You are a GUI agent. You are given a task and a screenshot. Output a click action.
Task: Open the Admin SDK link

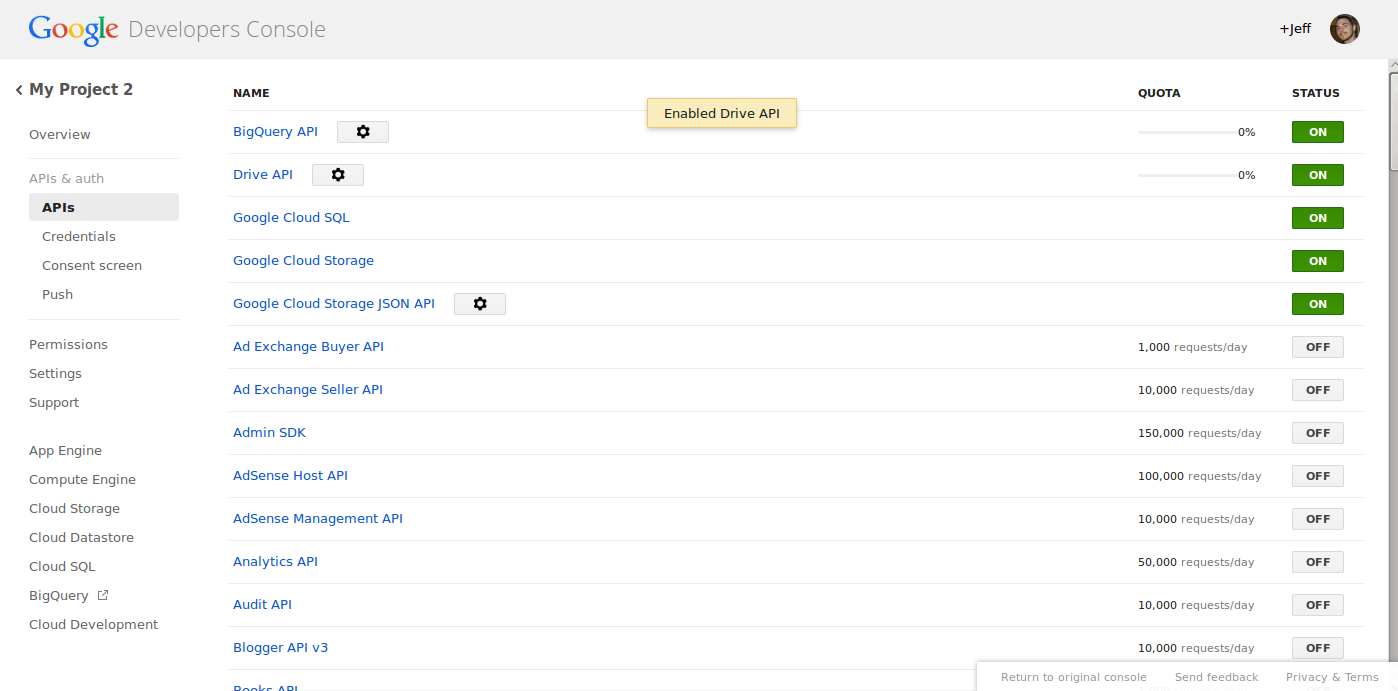269,433
